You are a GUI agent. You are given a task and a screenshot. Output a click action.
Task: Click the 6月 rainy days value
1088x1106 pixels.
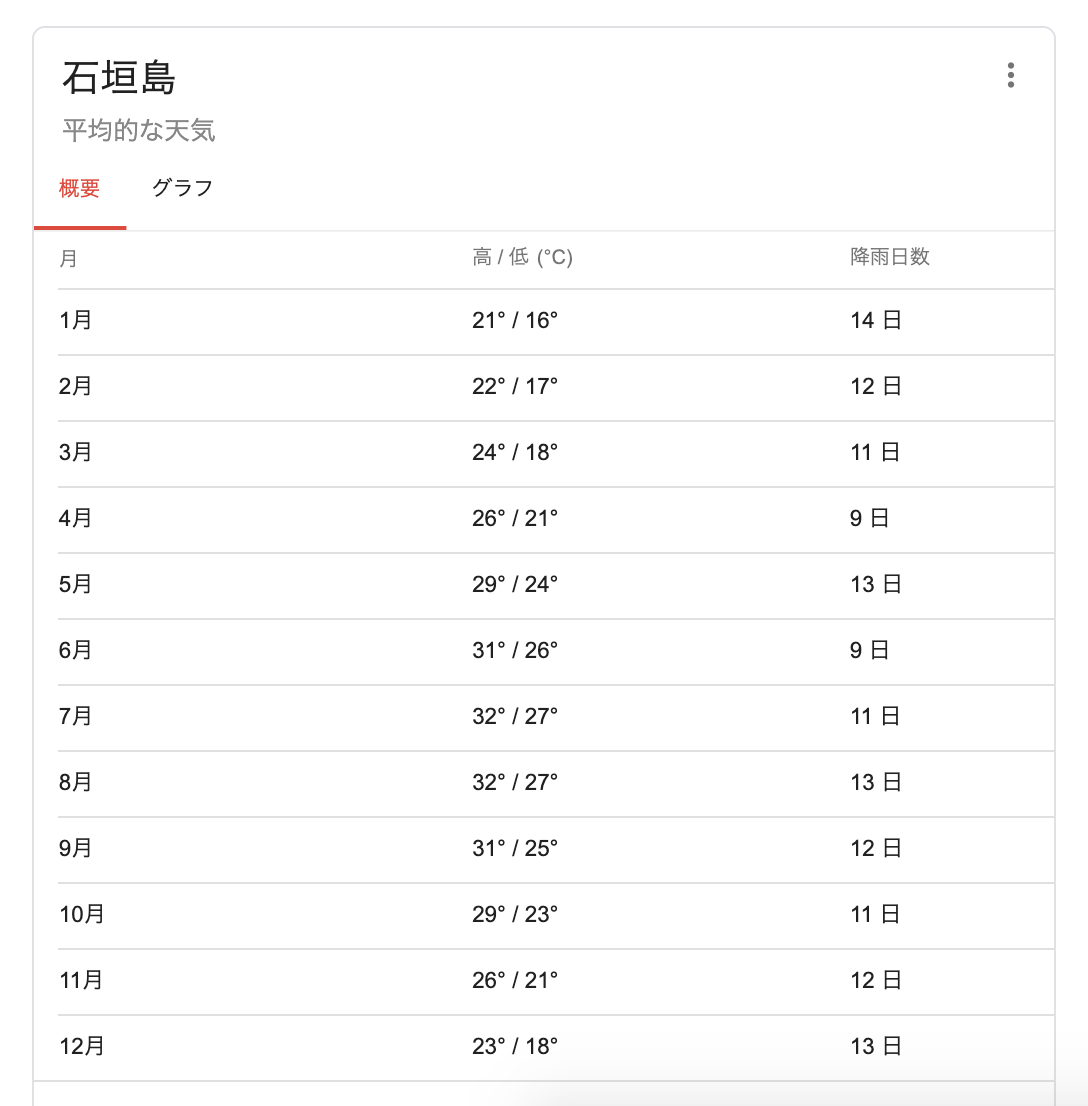tap(869, 650)
